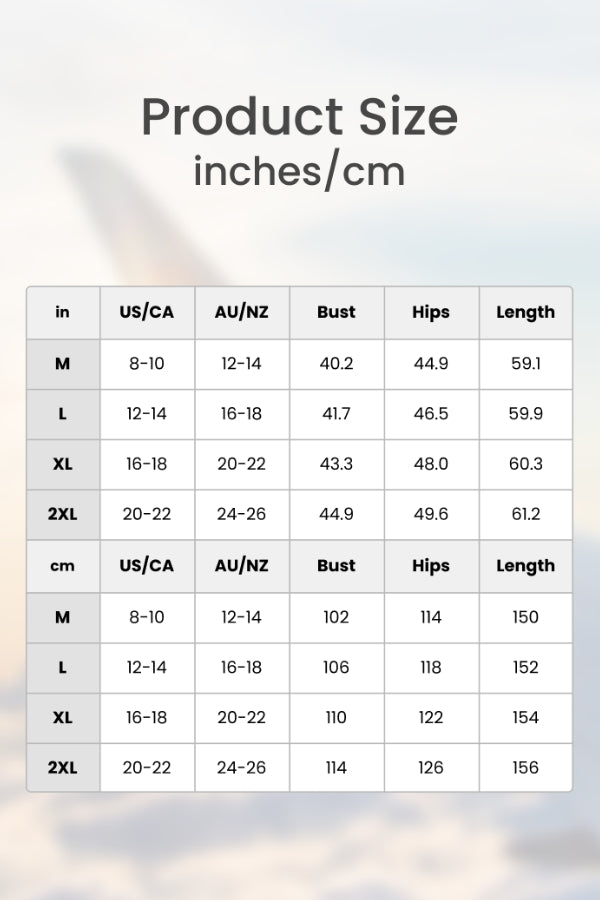Click the 102 bust value in centimeters
This screenshot has height=900, width=600.
[x=336, y=617]
